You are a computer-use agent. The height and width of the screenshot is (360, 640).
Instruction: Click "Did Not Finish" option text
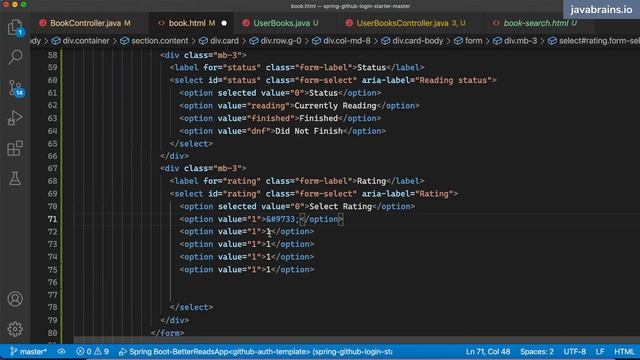pos(309,131)
